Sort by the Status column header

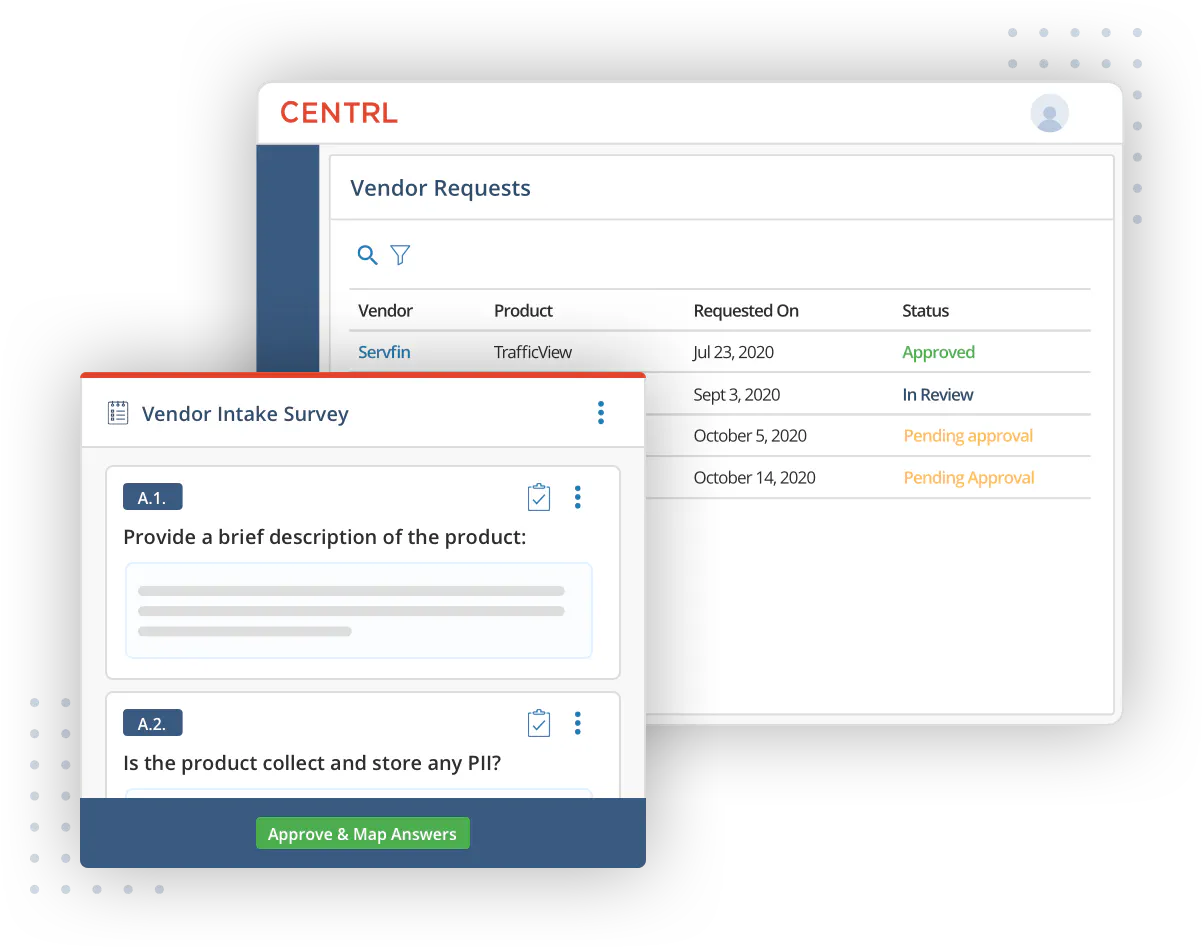click(x=925, y=311)
